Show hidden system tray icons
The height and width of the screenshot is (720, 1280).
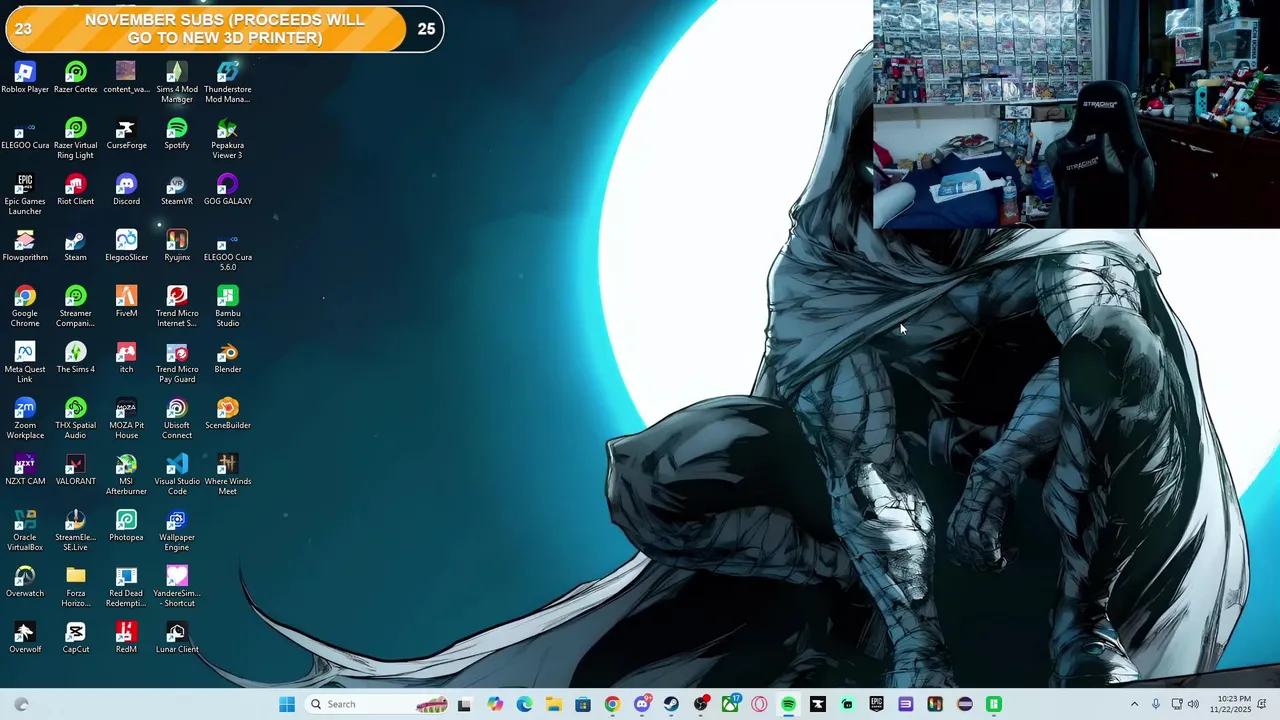(x=1134, y=704)
